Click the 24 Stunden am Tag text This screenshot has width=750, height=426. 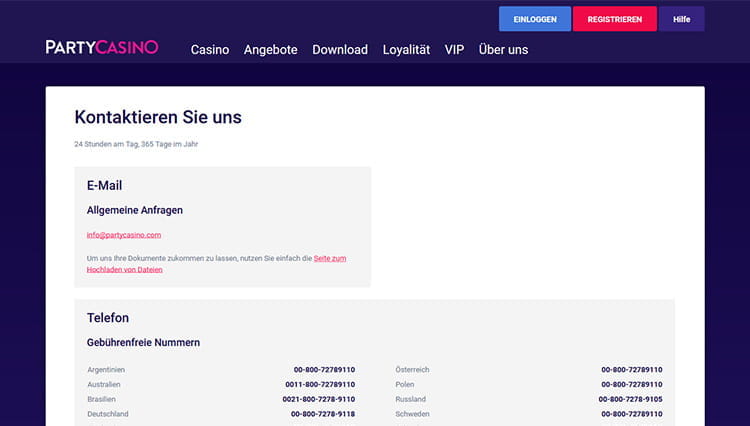click(106, 144)
